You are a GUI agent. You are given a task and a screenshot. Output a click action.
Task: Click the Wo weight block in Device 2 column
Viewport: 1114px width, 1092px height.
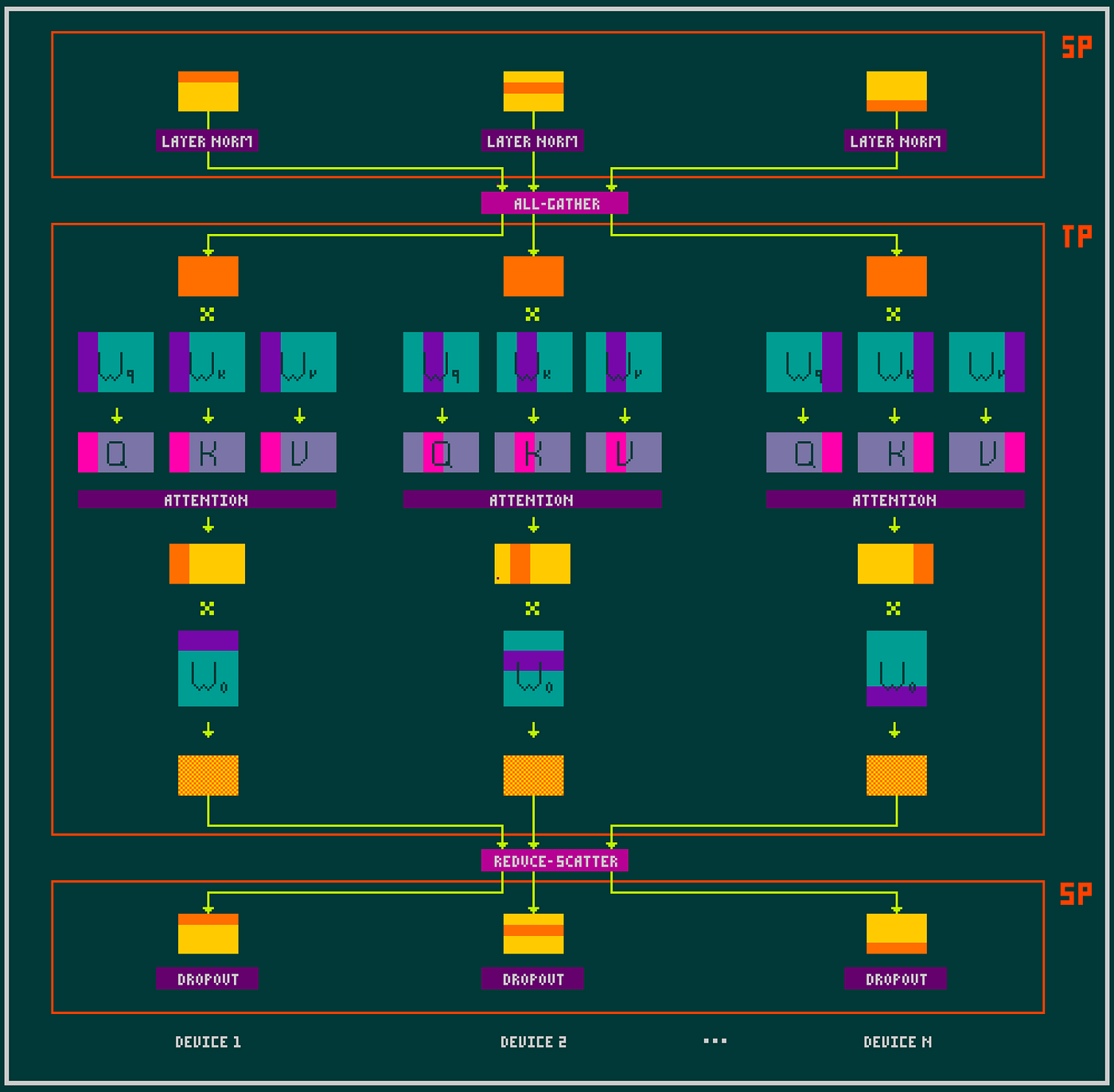coord(533,669)
